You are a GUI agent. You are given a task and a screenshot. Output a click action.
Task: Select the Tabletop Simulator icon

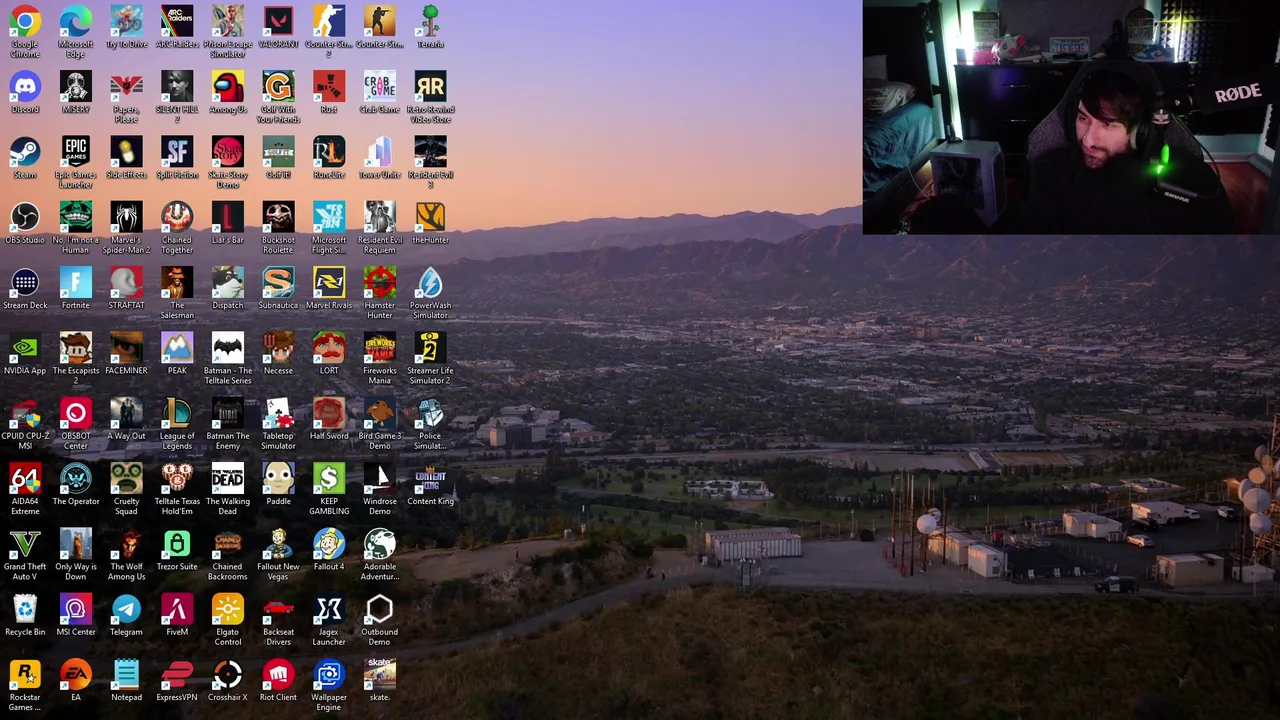[278, 413]
